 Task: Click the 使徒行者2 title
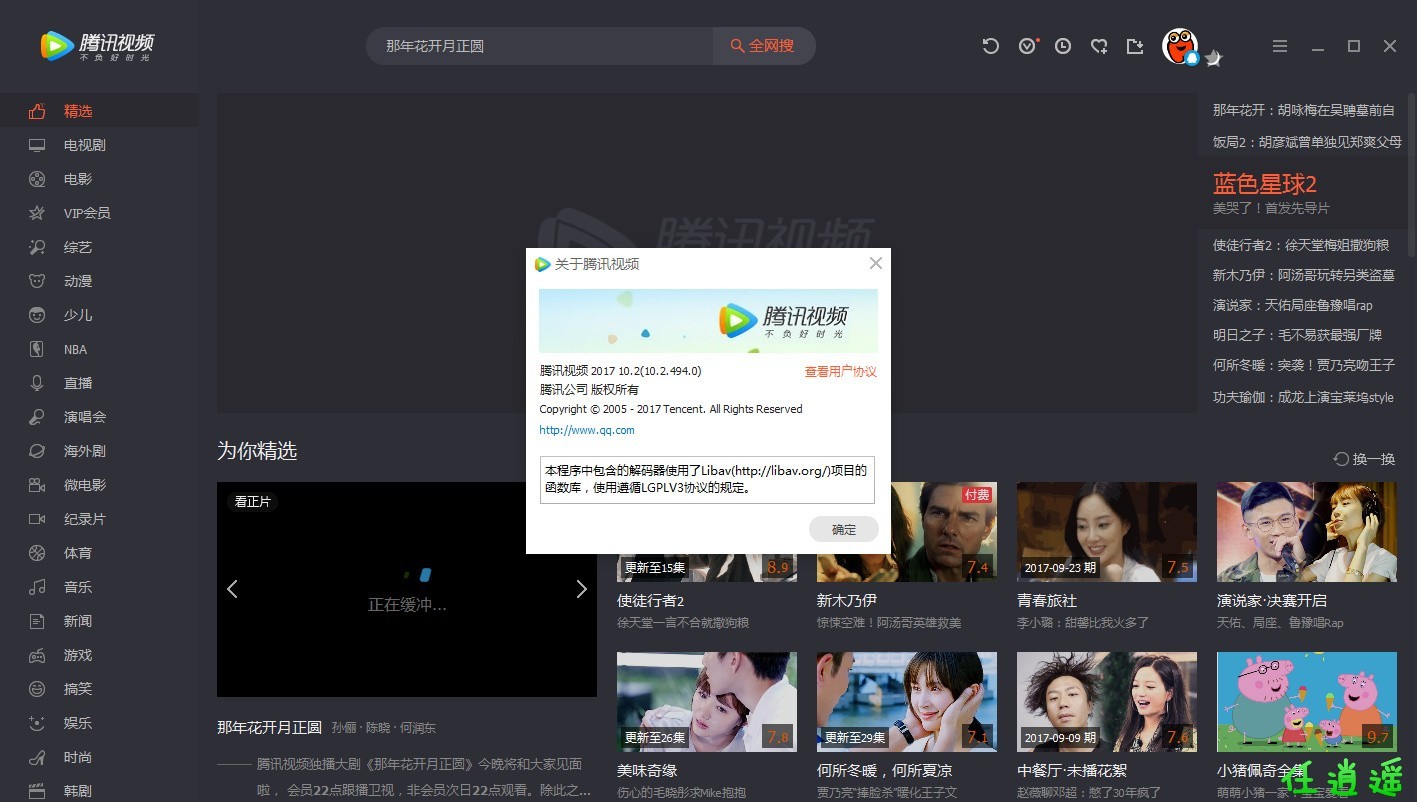[651, 601]
